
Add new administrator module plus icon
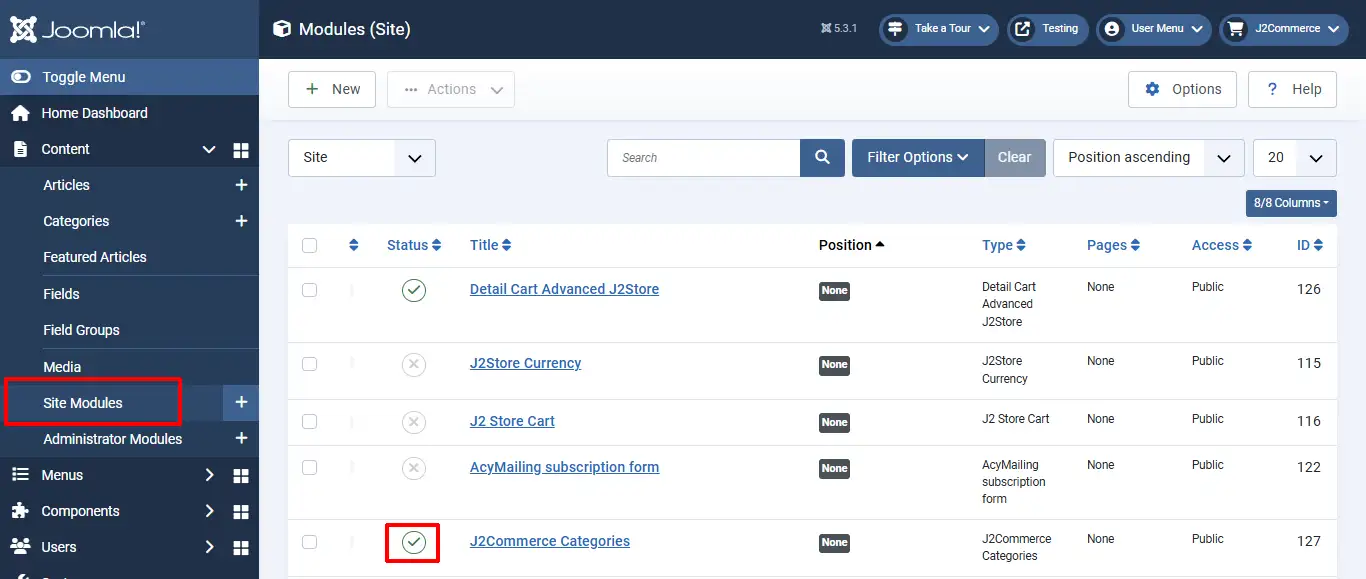pos(241,439)
